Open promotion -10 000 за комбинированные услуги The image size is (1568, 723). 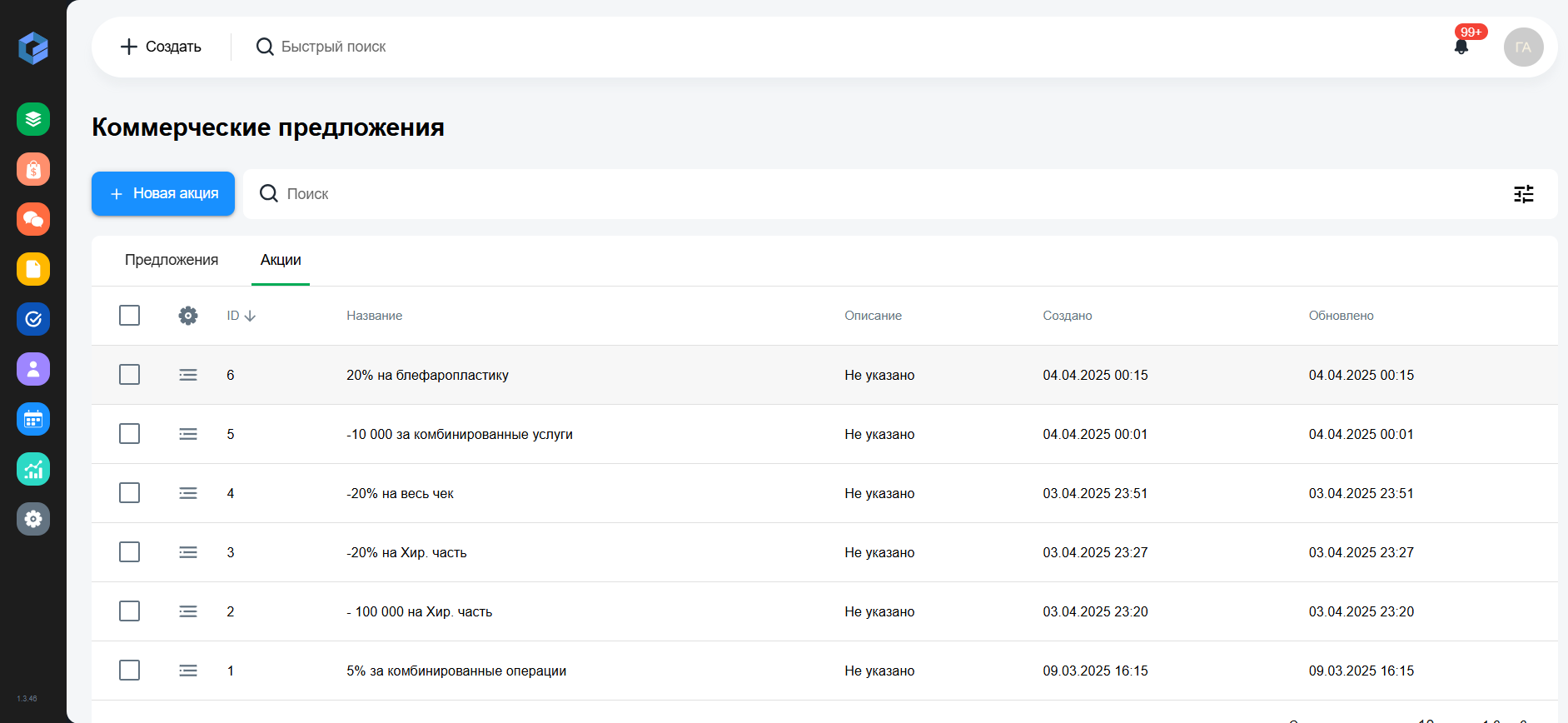click(460, 434)
